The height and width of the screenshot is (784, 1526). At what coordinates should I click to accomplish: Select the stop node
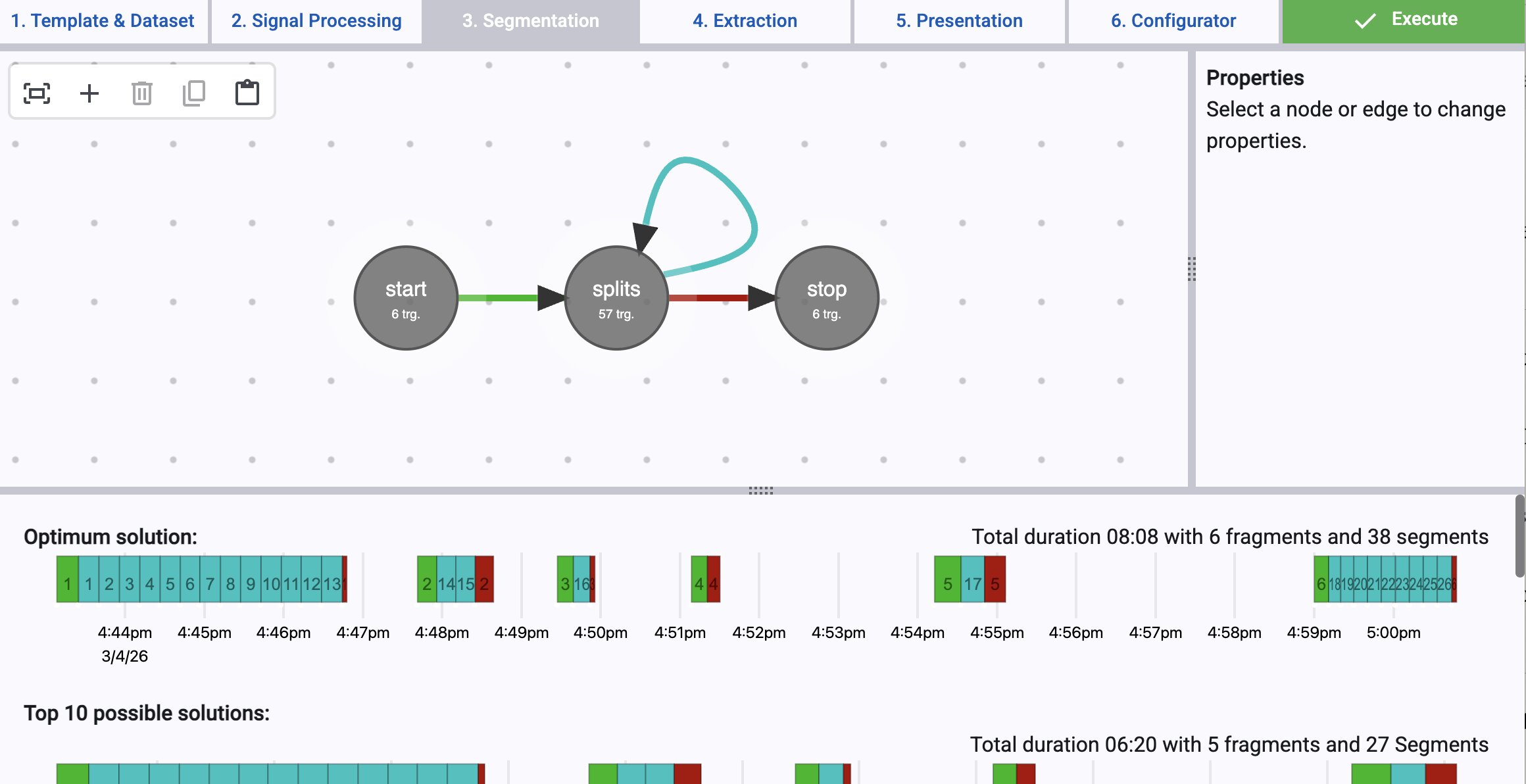click(827, 298)
